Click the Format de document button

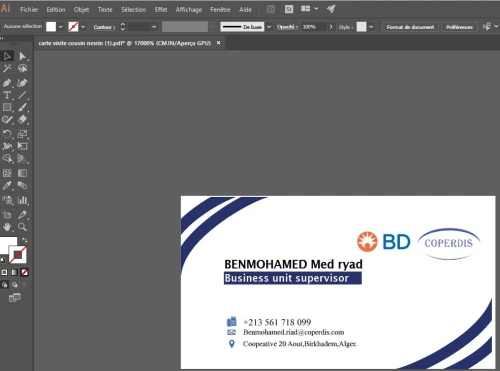[x=410, y=27]
